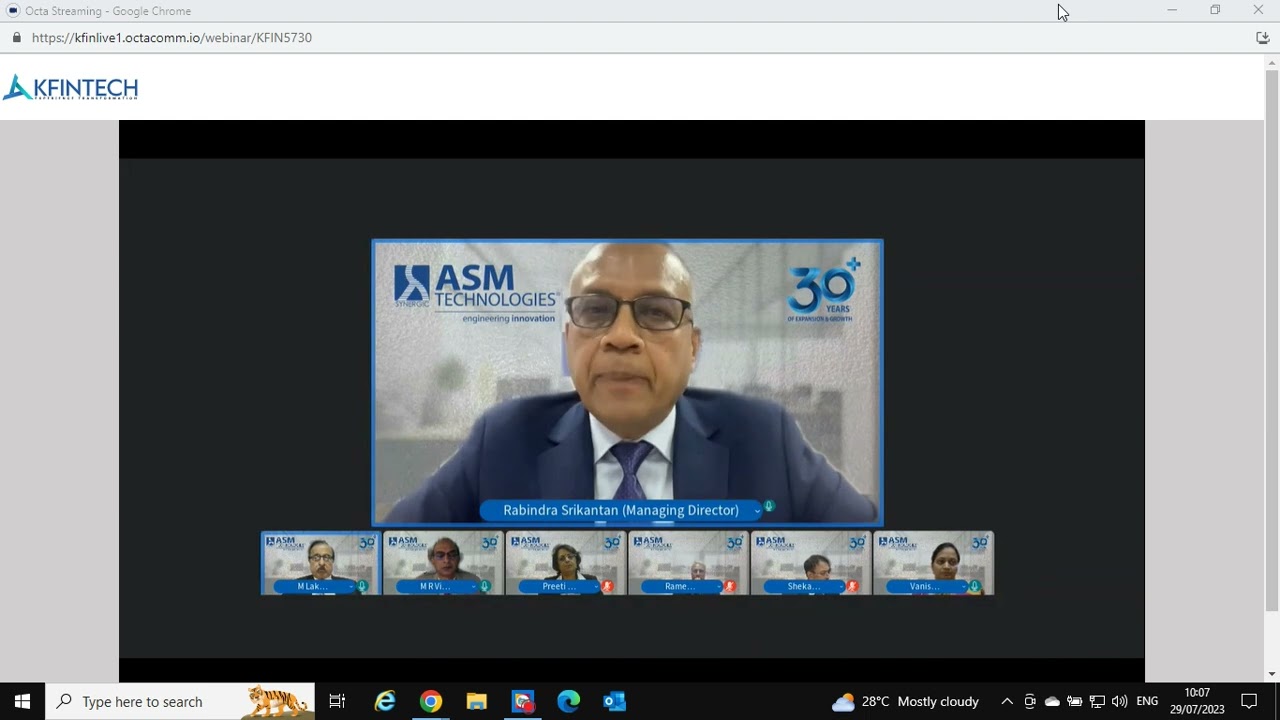Click the M Lak... name label
This screenshot has height=720, width=1280.
tap(312, 587)
